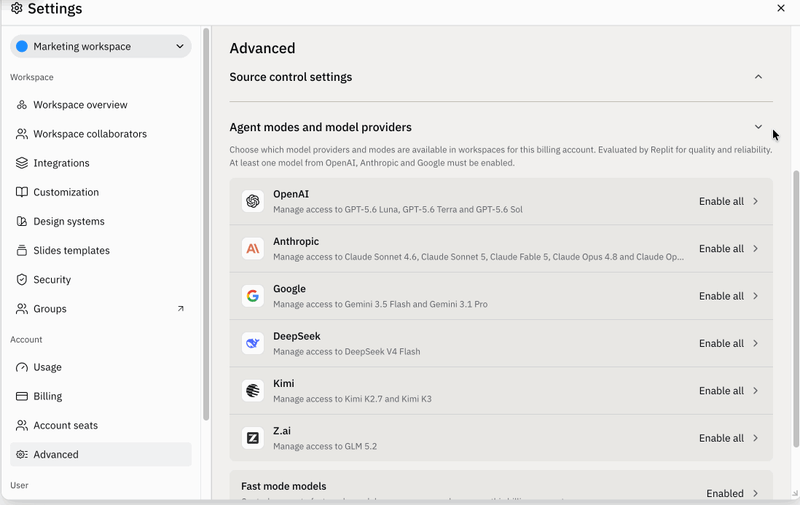Click Enable all for Google

(721, 296)
